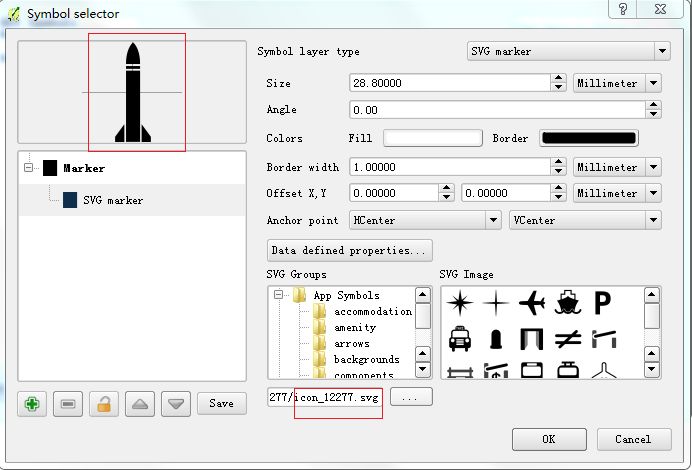Click the App Symbols folder icon
Screen dimensions: 692x470
click(x=300, y=295)
